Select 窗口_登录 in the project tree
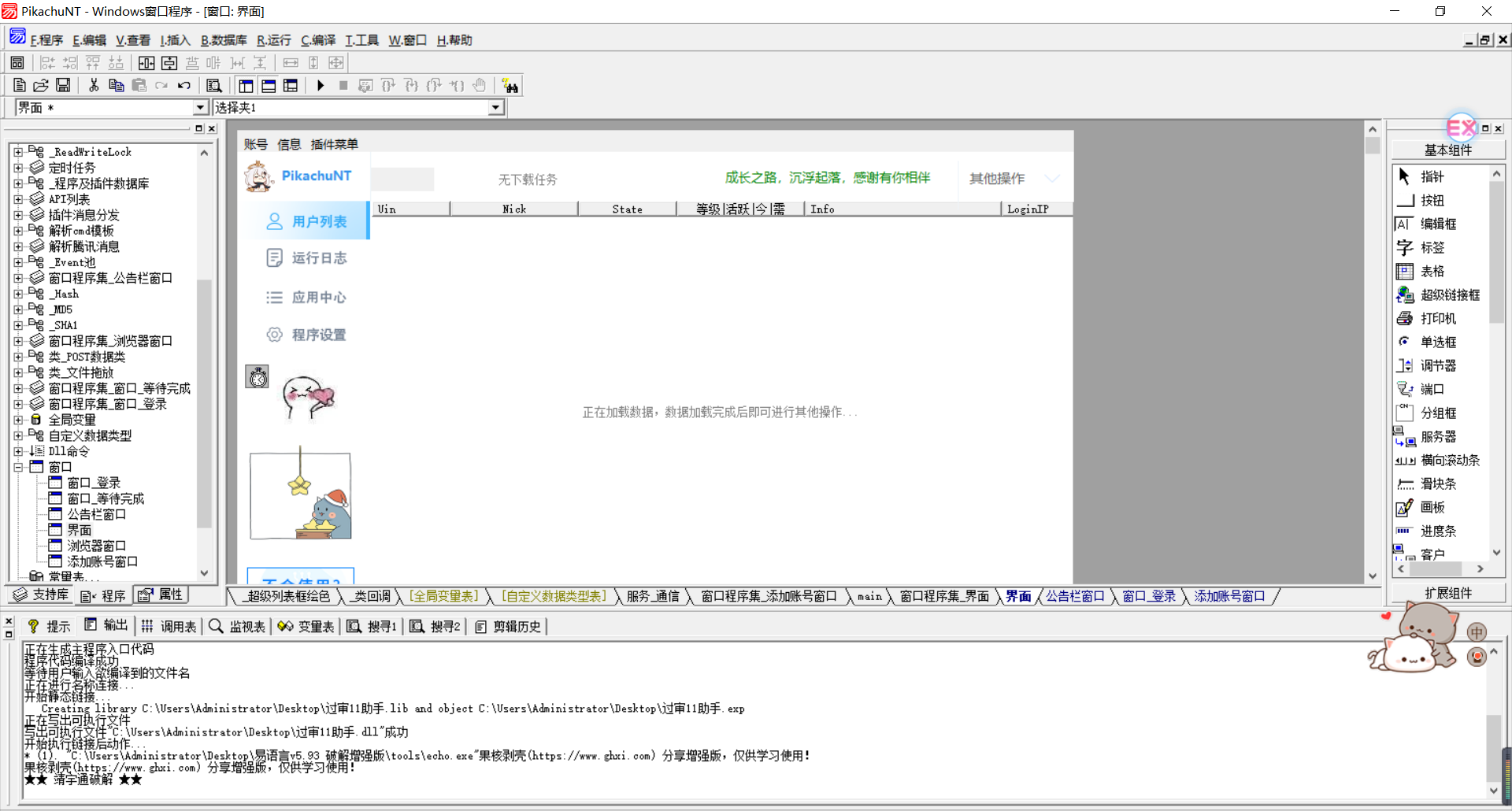Image resolution: width=1512 pixels, height=811 pixels. click(x=93, y=483)
